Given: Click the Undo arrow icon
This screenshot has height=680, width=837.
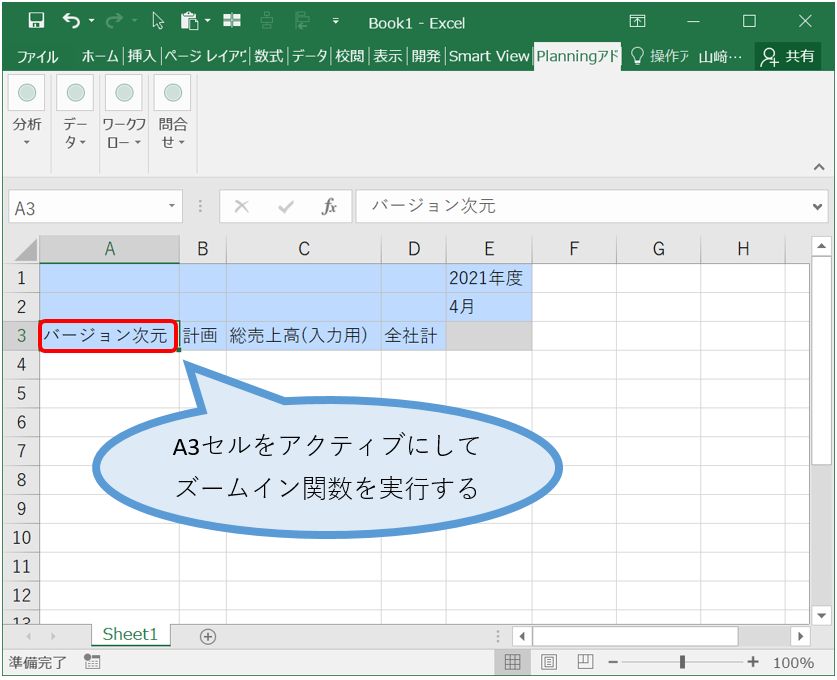Looking at the screenshot, I should tap(71, 21).
